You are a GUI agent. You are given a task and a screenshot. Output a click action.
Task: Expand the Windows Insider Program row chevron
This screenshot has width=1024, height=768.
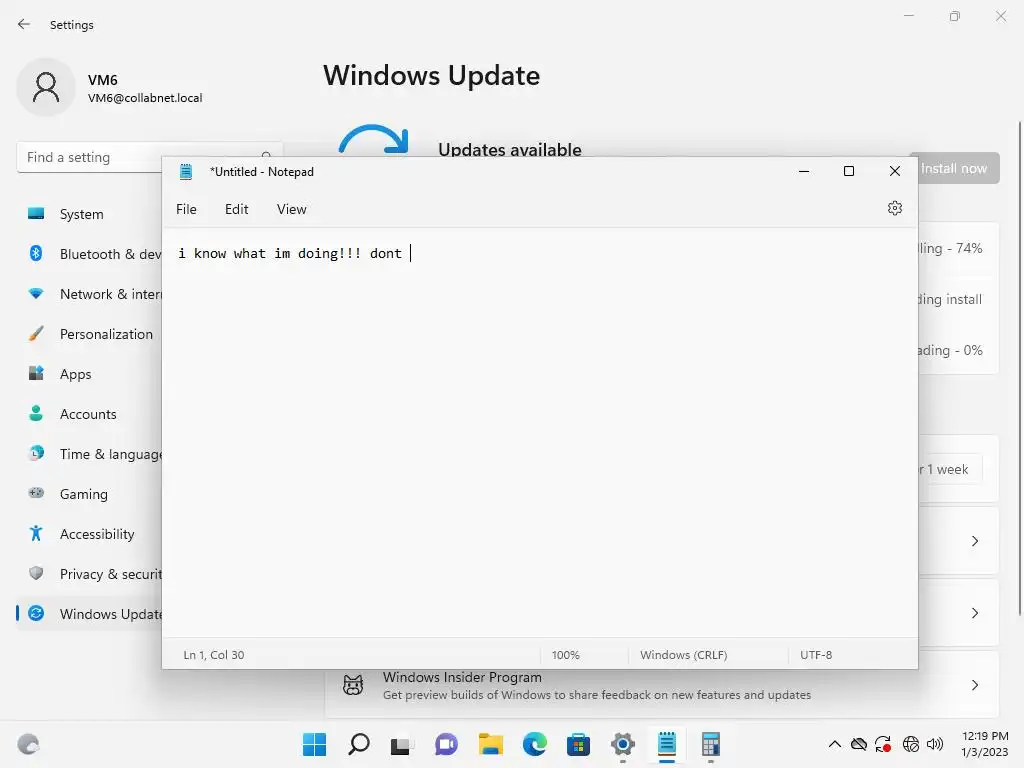pyautogui.click(x=974, y=685)
